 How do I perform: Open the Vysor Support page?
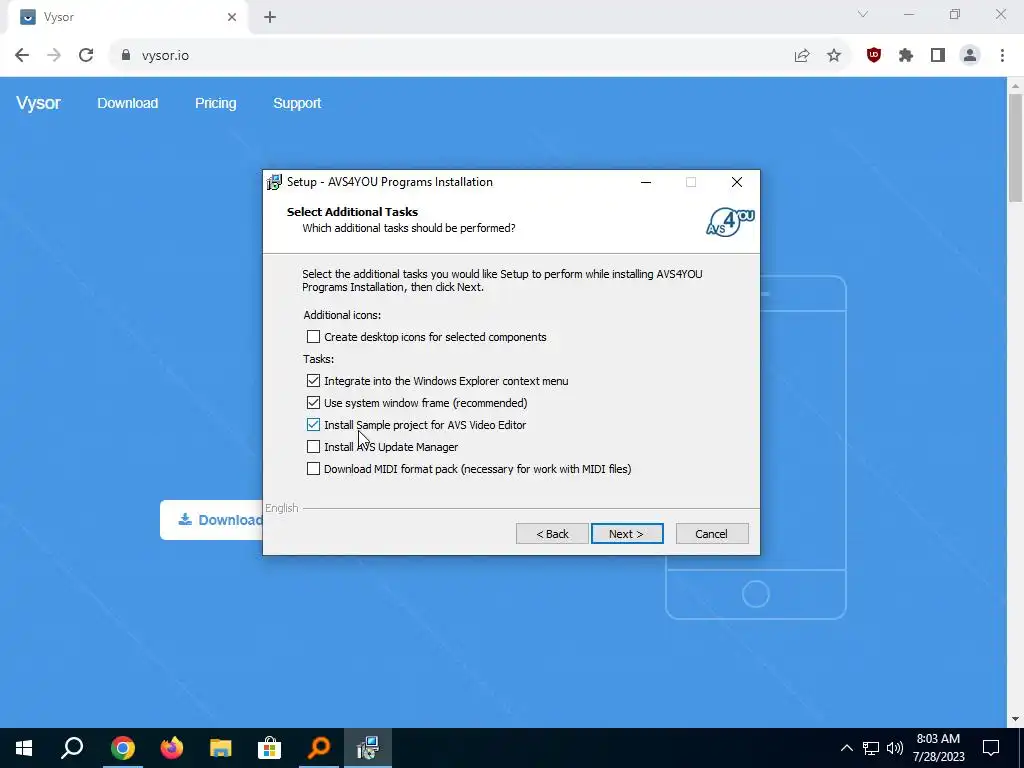pyautogui.click(x=297, y=103)
